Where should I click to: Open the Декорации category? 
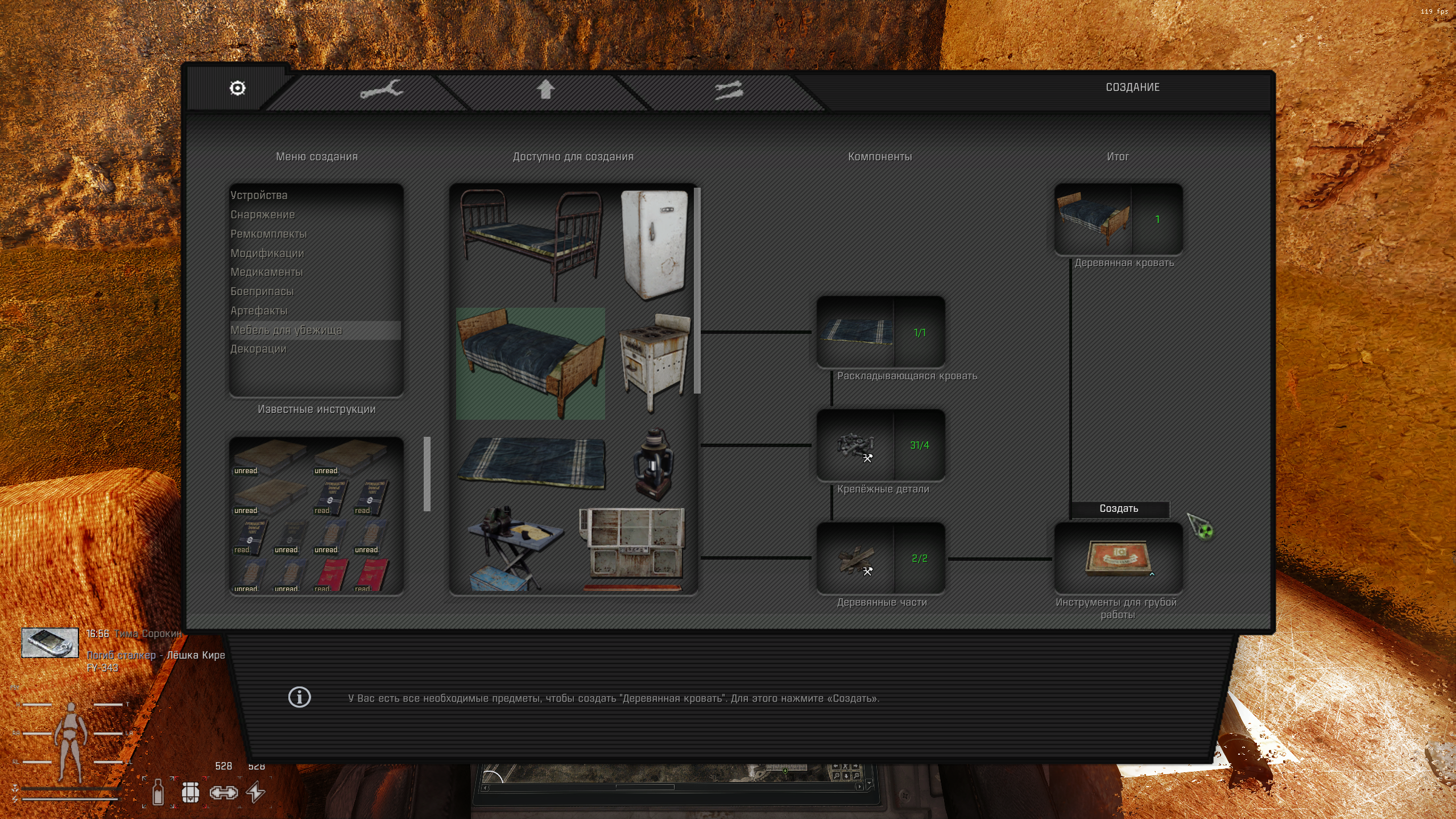258,349
